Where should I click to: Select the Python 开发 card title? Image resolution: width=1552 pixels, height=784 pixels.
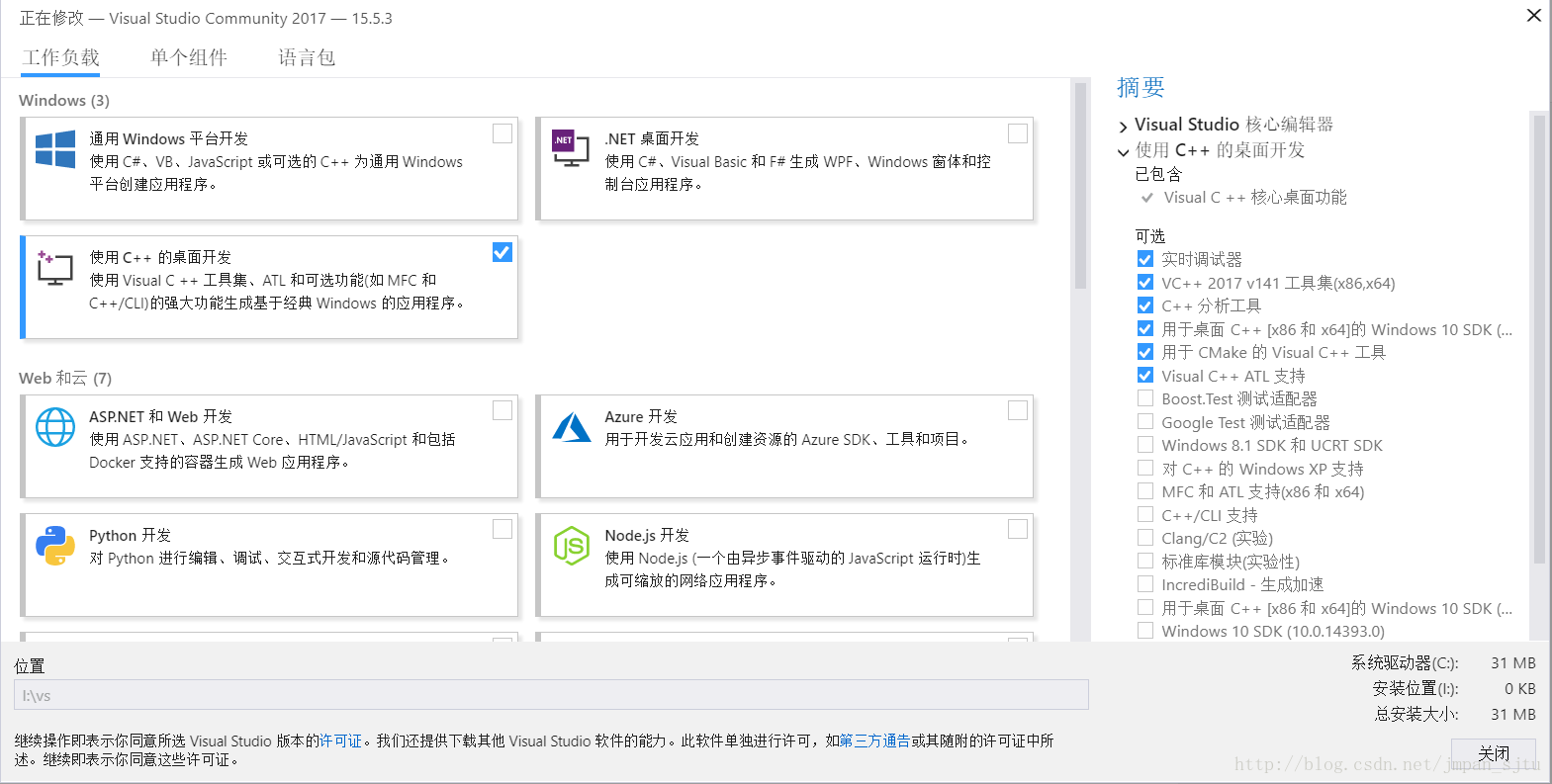coord(130,535)
